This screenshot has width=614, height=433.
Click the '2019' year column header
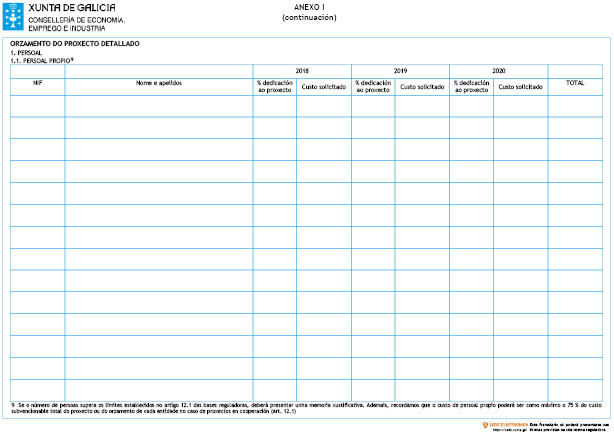tap(400, 71)
